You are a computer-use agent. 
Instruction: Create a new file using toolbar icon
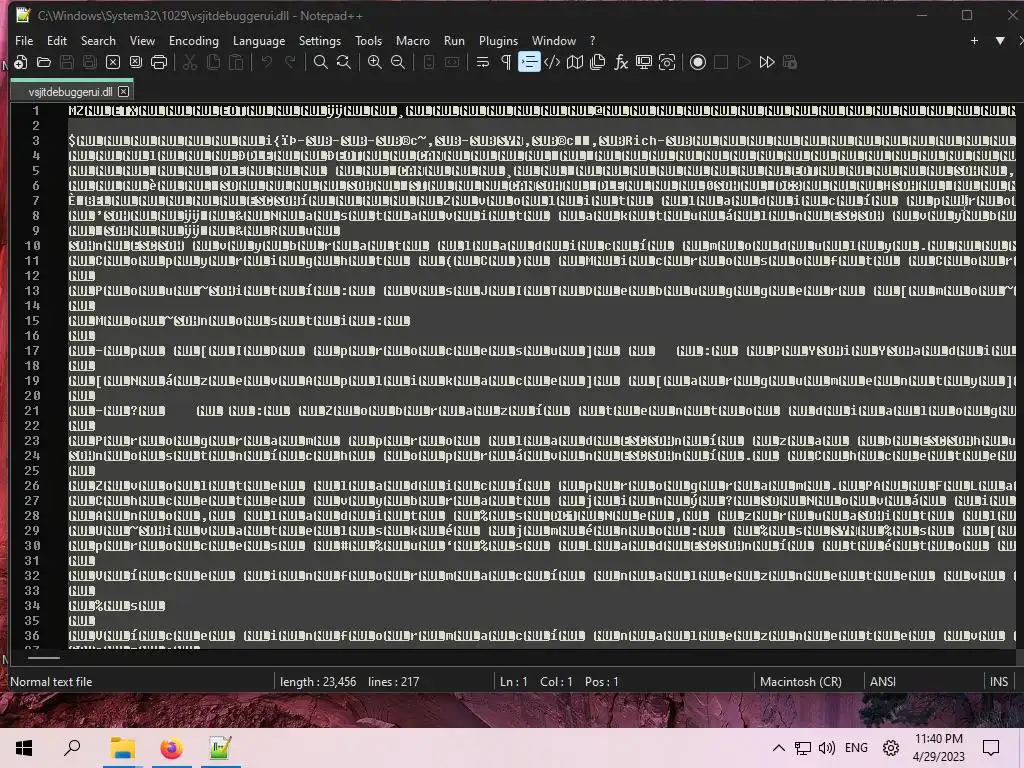tap(20, 62)
